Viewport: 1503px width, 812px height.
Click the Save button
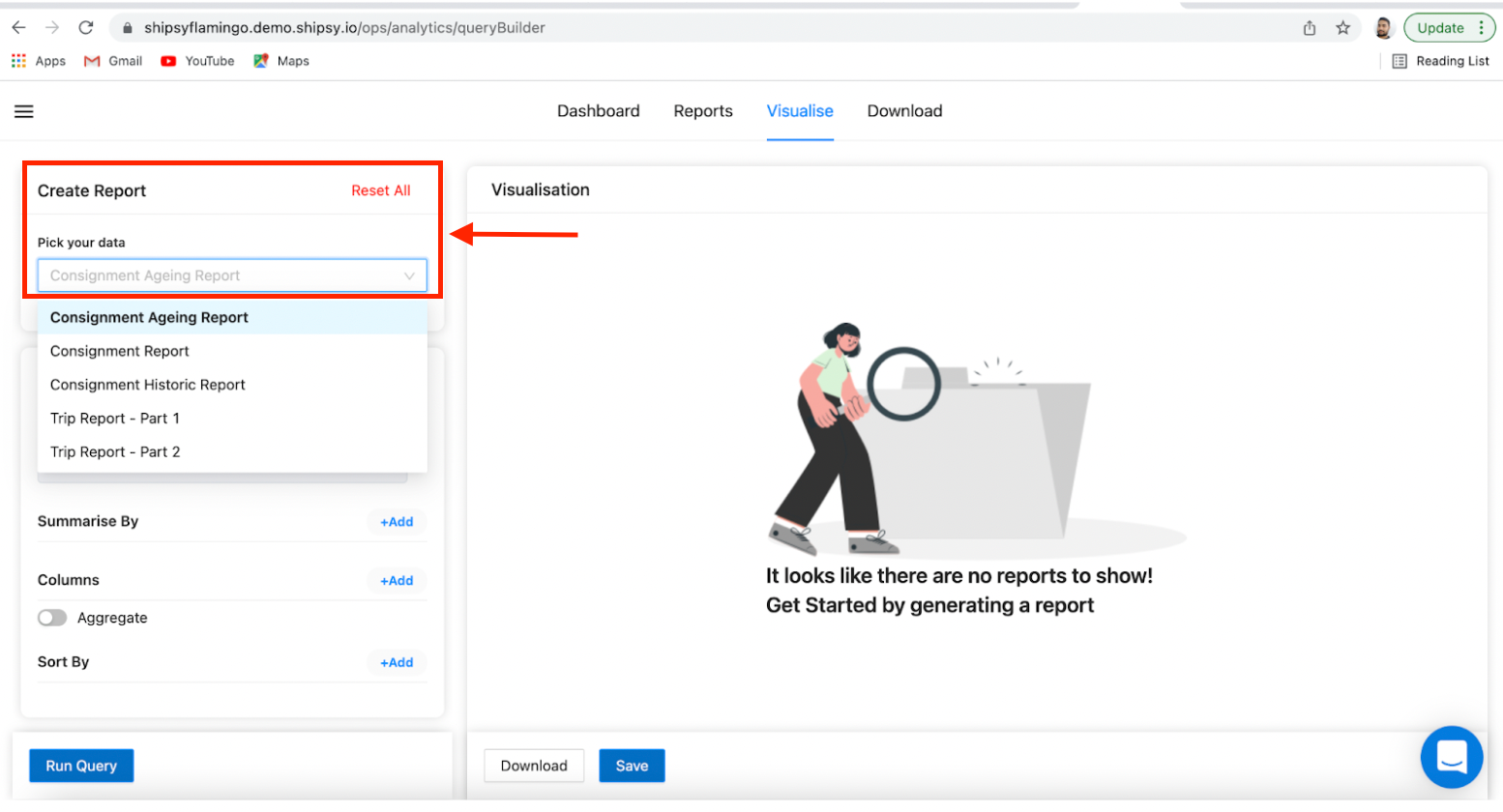click(632, 766)
